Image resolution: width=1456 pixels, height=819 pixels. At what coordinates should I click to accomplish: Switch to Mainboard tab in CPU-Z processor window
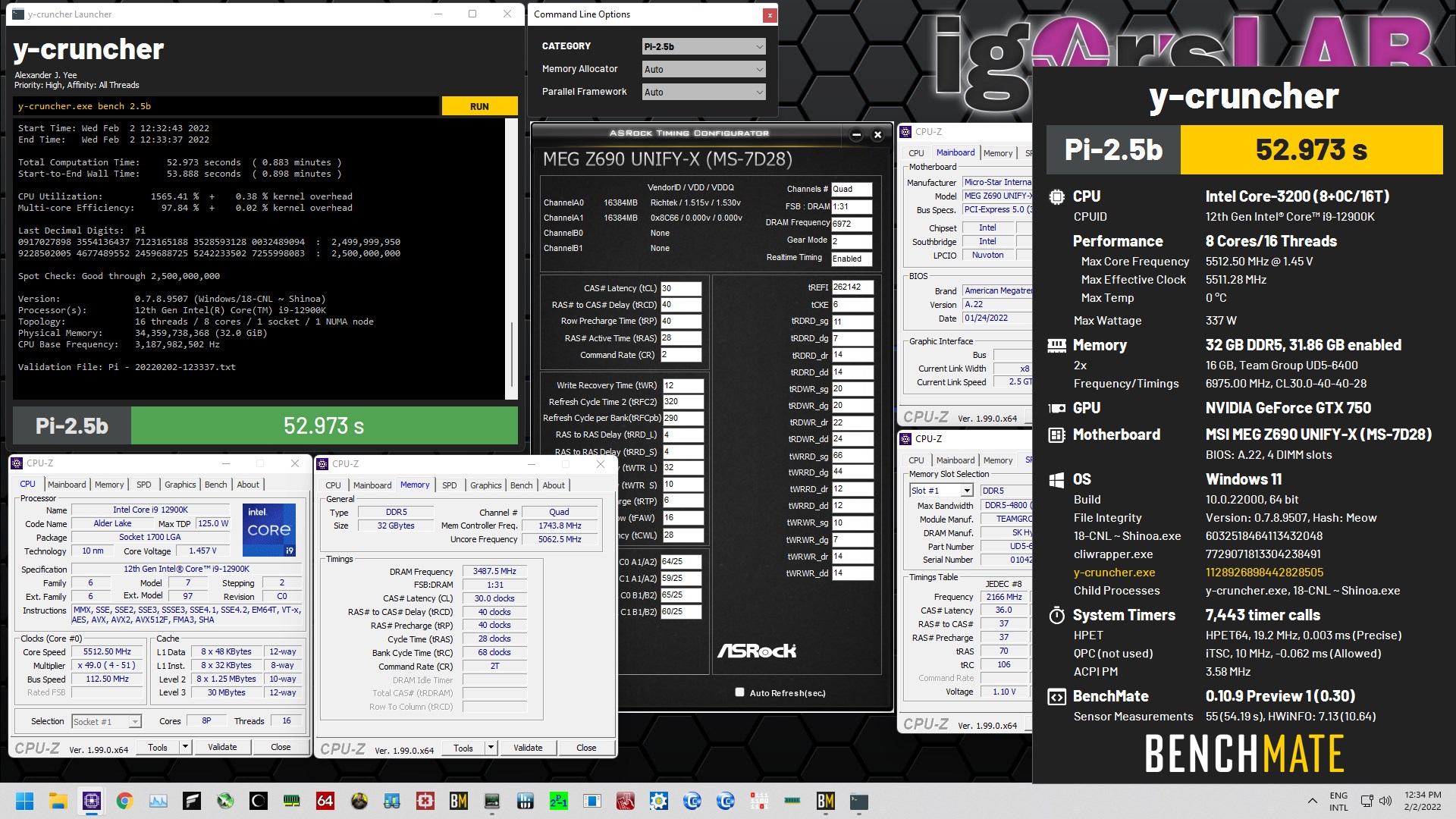(67, 485)
